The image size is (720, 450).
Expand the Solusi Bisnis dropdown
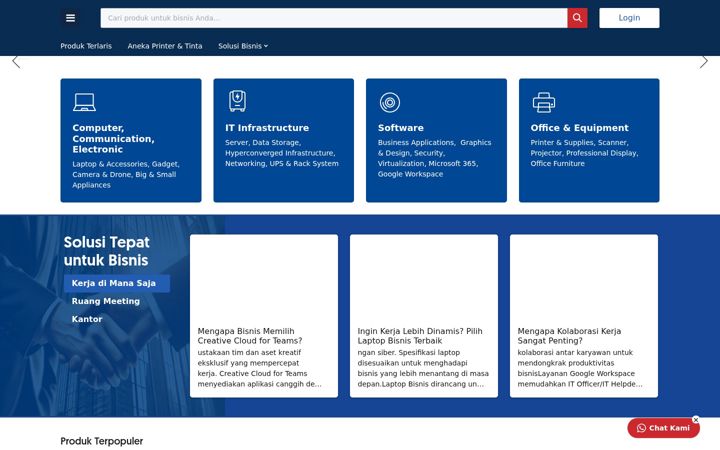pyautogui.click(x=243, y=46)
